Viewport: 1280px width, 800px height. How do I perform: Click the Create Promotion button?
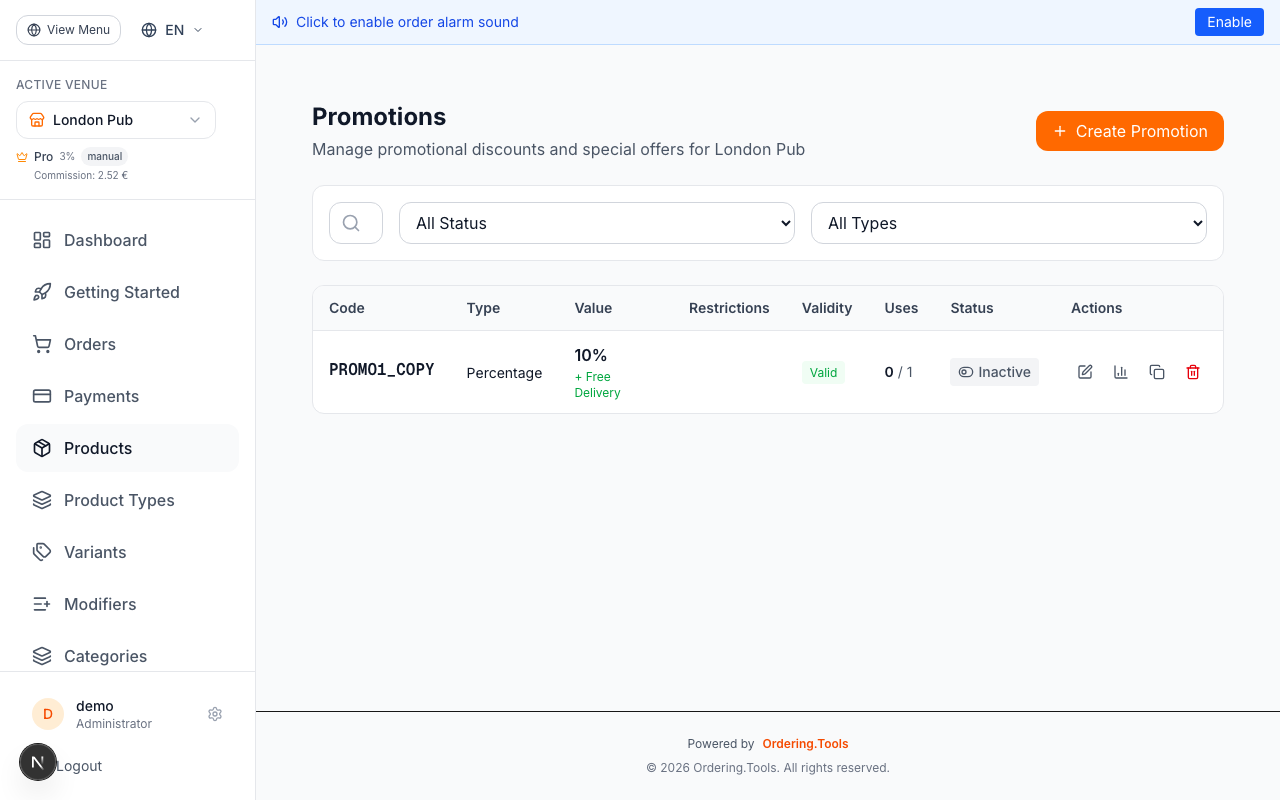[1129, 131]
